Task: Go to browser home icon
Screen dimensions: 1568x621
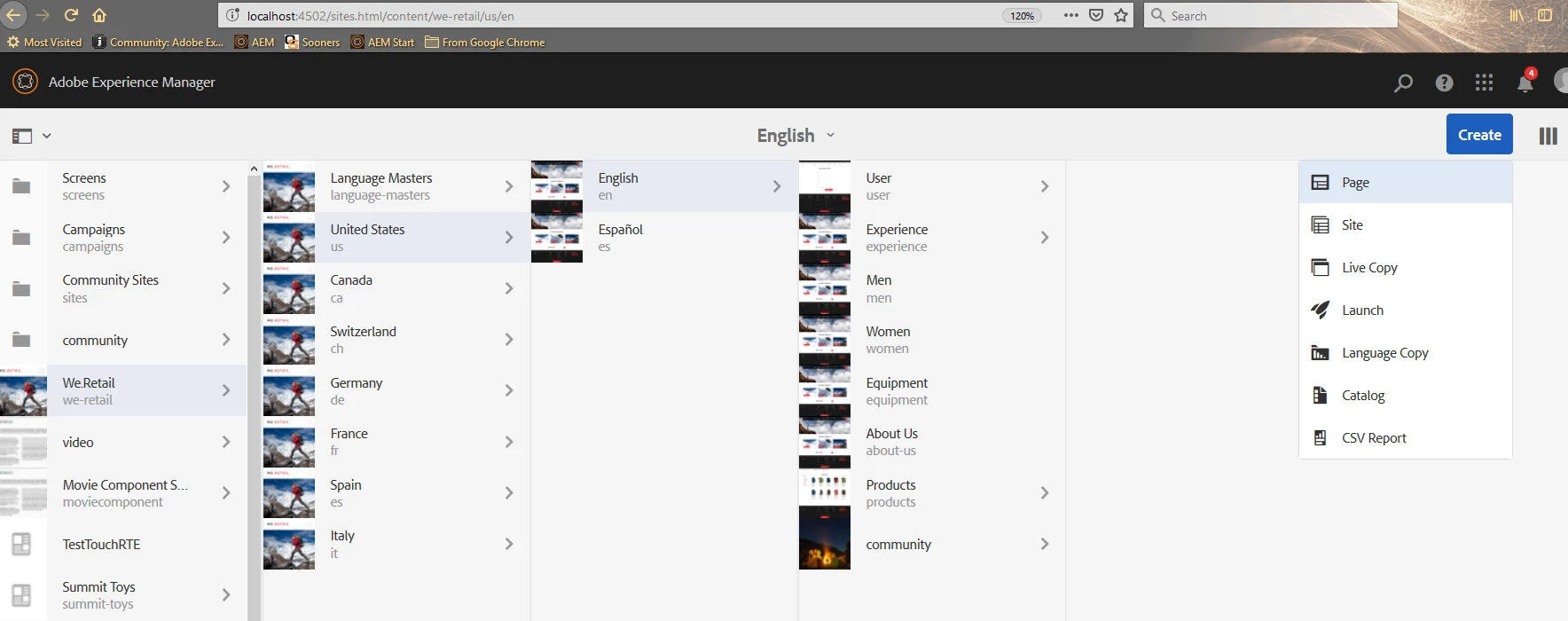Action: pyautogui.click(x=99, y=15)
